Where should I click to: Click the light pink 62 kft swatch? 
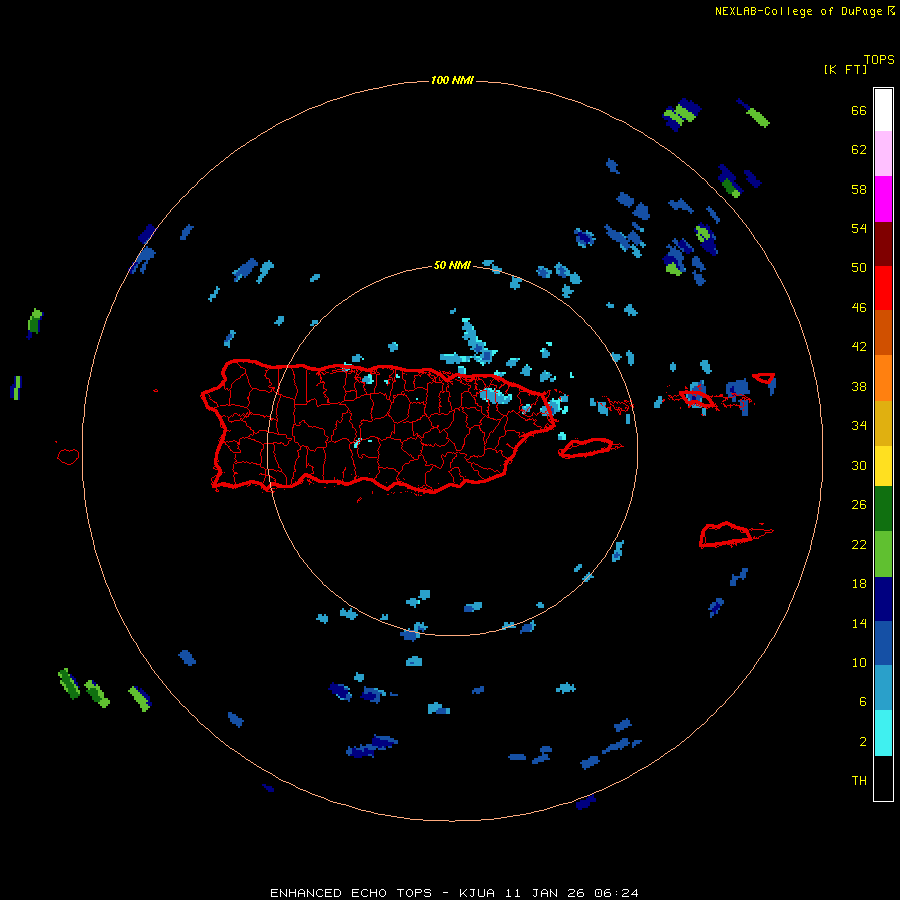pos(883,153)
